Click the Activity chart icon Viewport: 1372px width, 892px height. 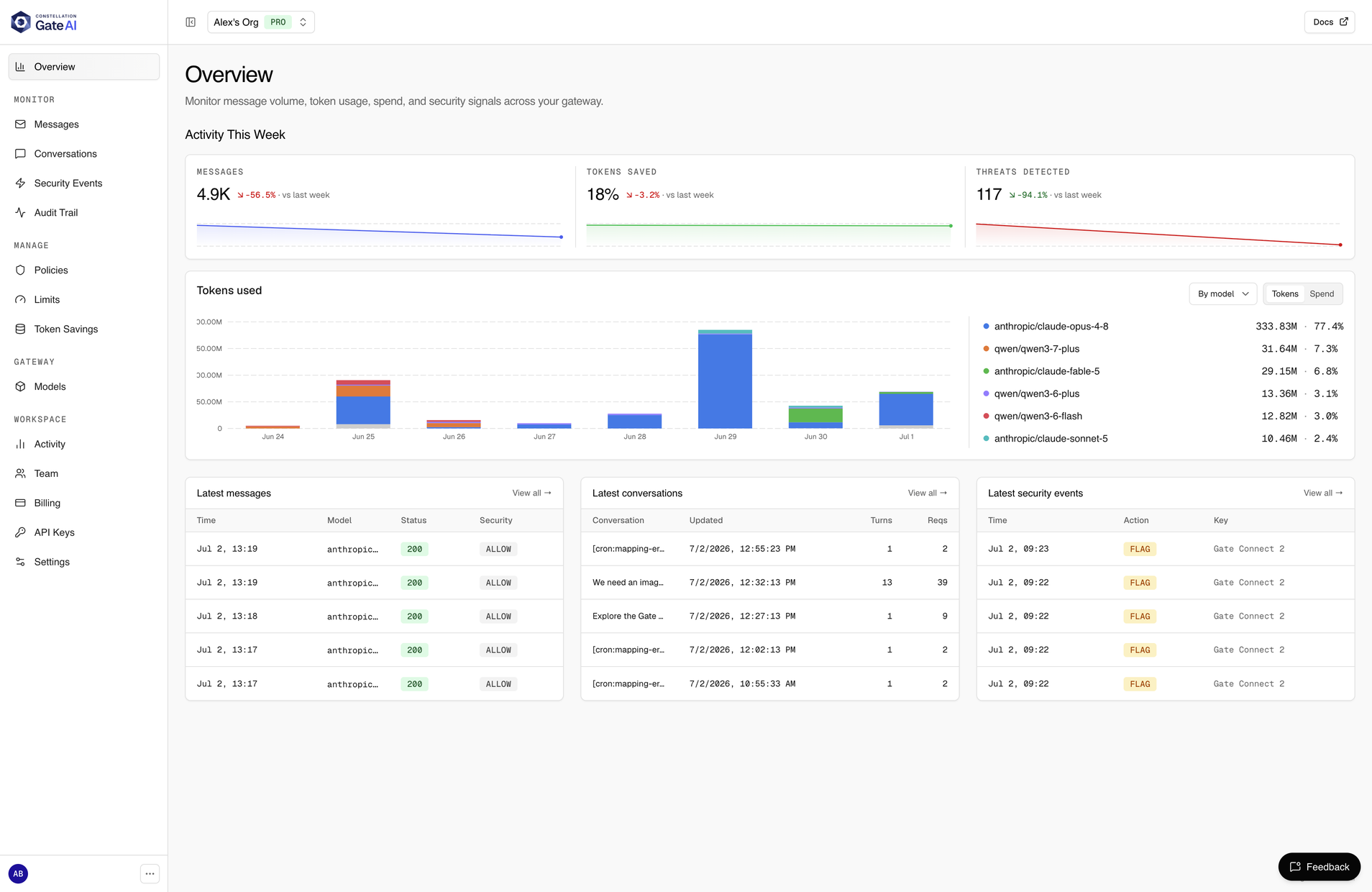[20, 445]
